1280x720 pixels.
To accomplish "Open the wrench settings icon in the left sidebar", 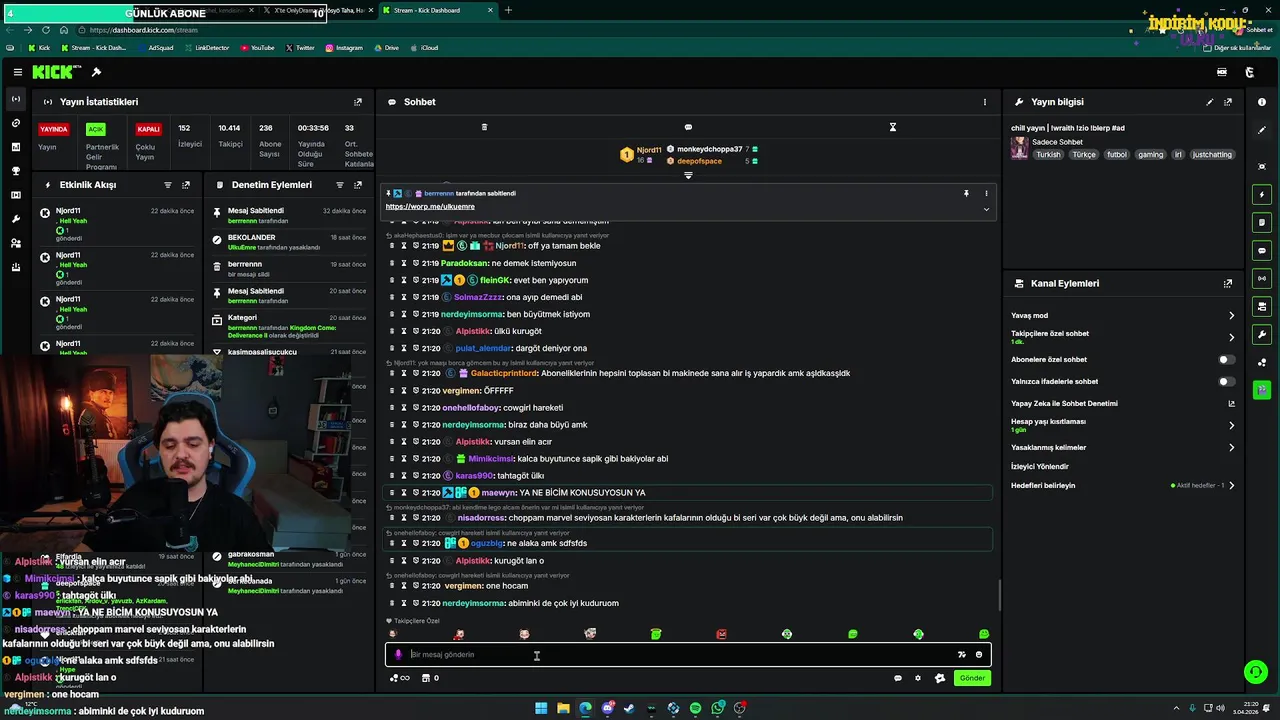I will (x=15, y=219).
